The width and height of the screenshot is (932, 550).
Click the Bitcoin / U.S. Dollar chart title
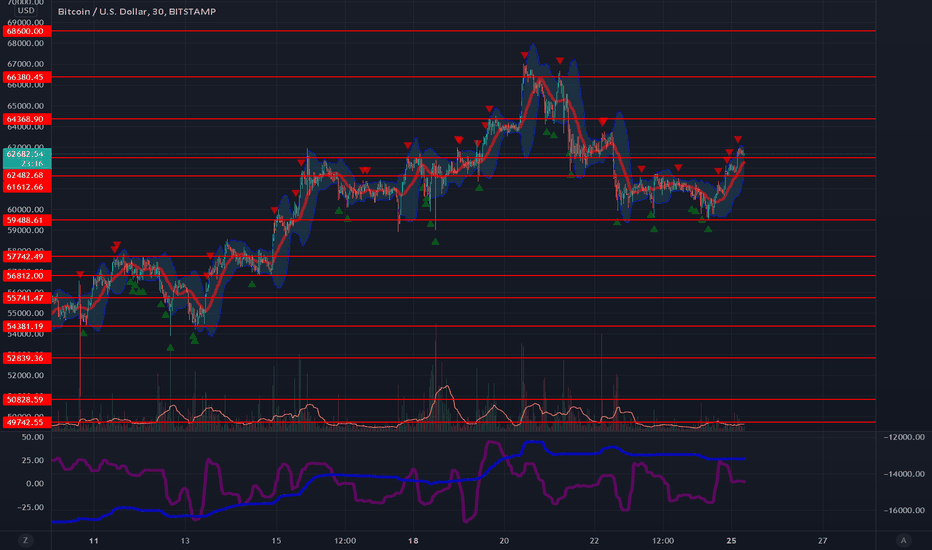(x=137, y=11)
